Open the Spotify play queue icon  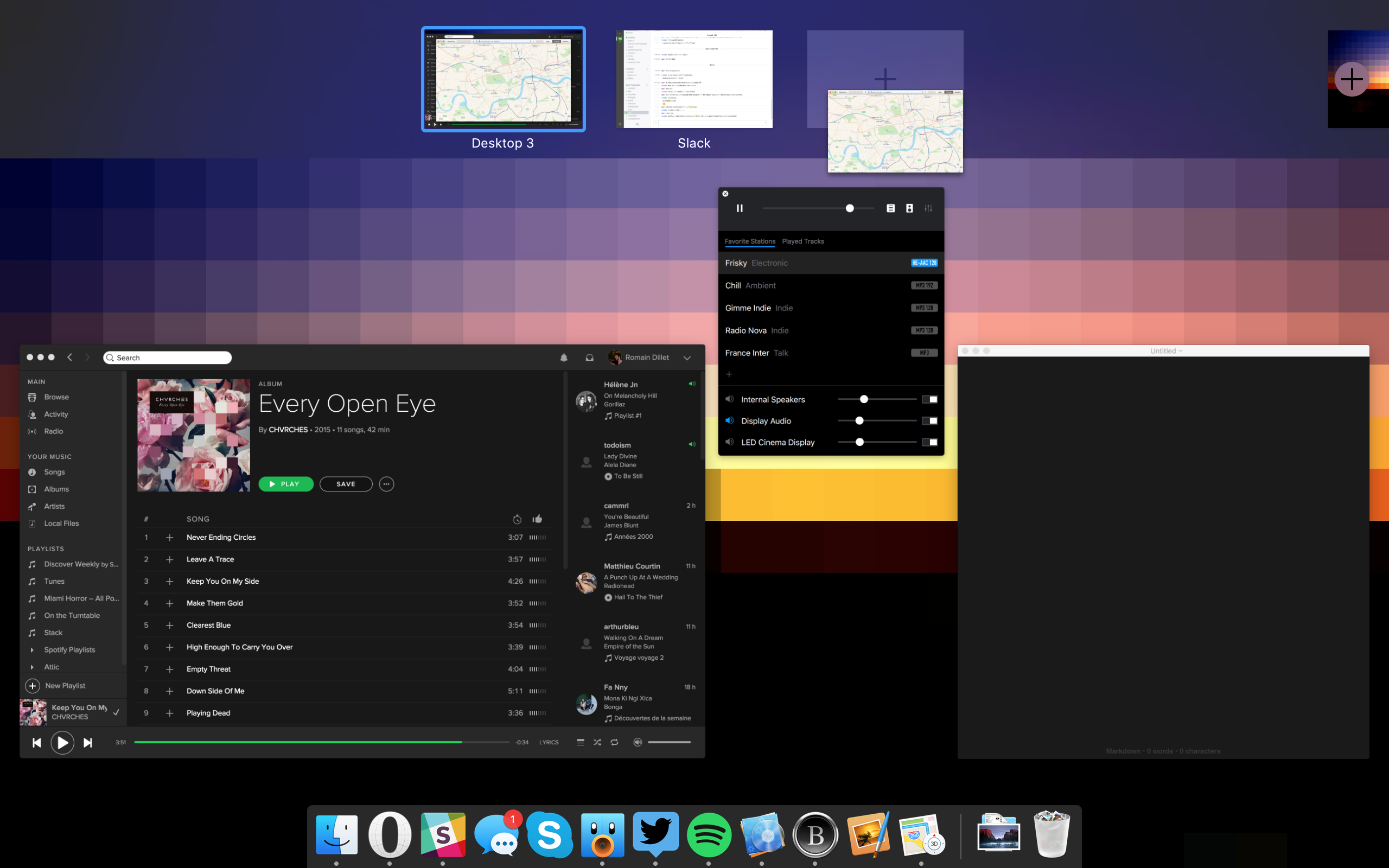[580, 742]
